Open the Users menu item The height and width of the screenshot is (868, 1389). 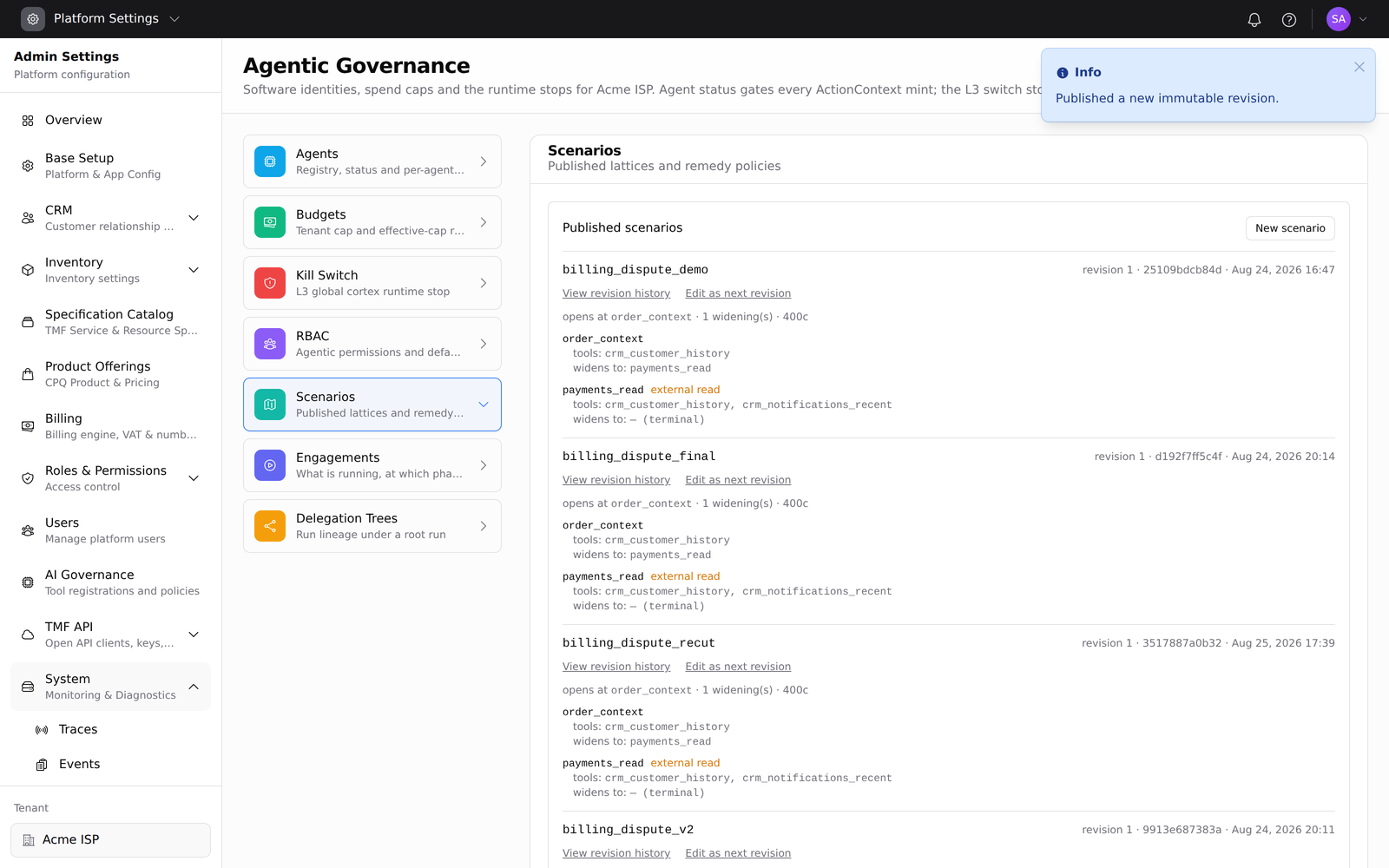pyautogui.click(x=110, y=530)
